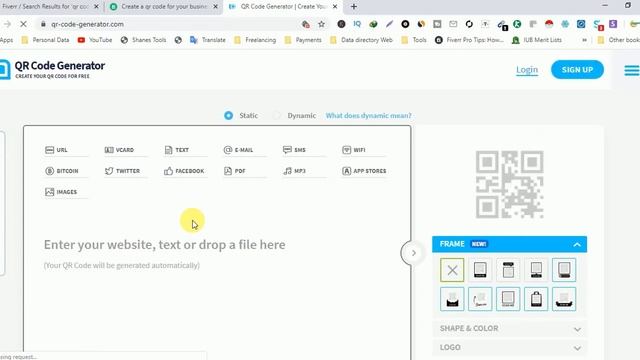
Task: Open the Personal Data bookmarks folder
Action: tap(45, 40)
